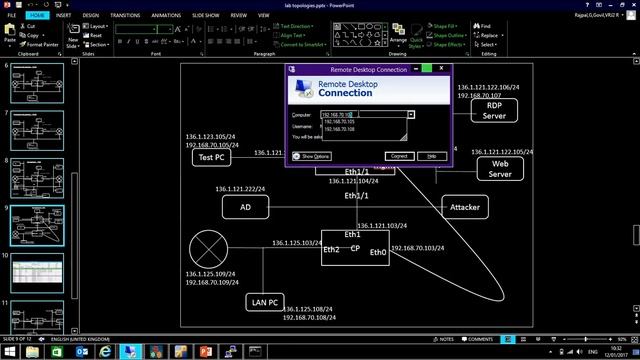Click Help in Remote Desktop dialog

point(432,156)
